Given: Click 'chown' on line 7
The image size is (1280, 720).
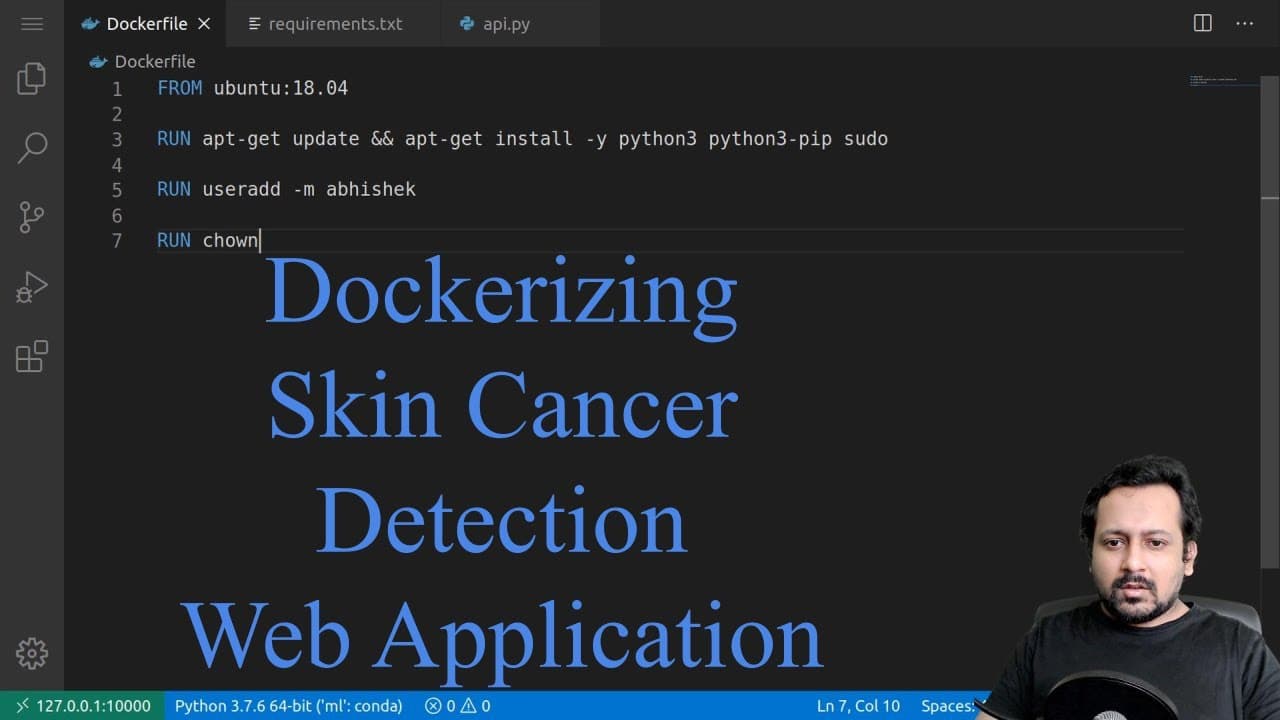Looking at the screenshot, I should pos(231,240).
